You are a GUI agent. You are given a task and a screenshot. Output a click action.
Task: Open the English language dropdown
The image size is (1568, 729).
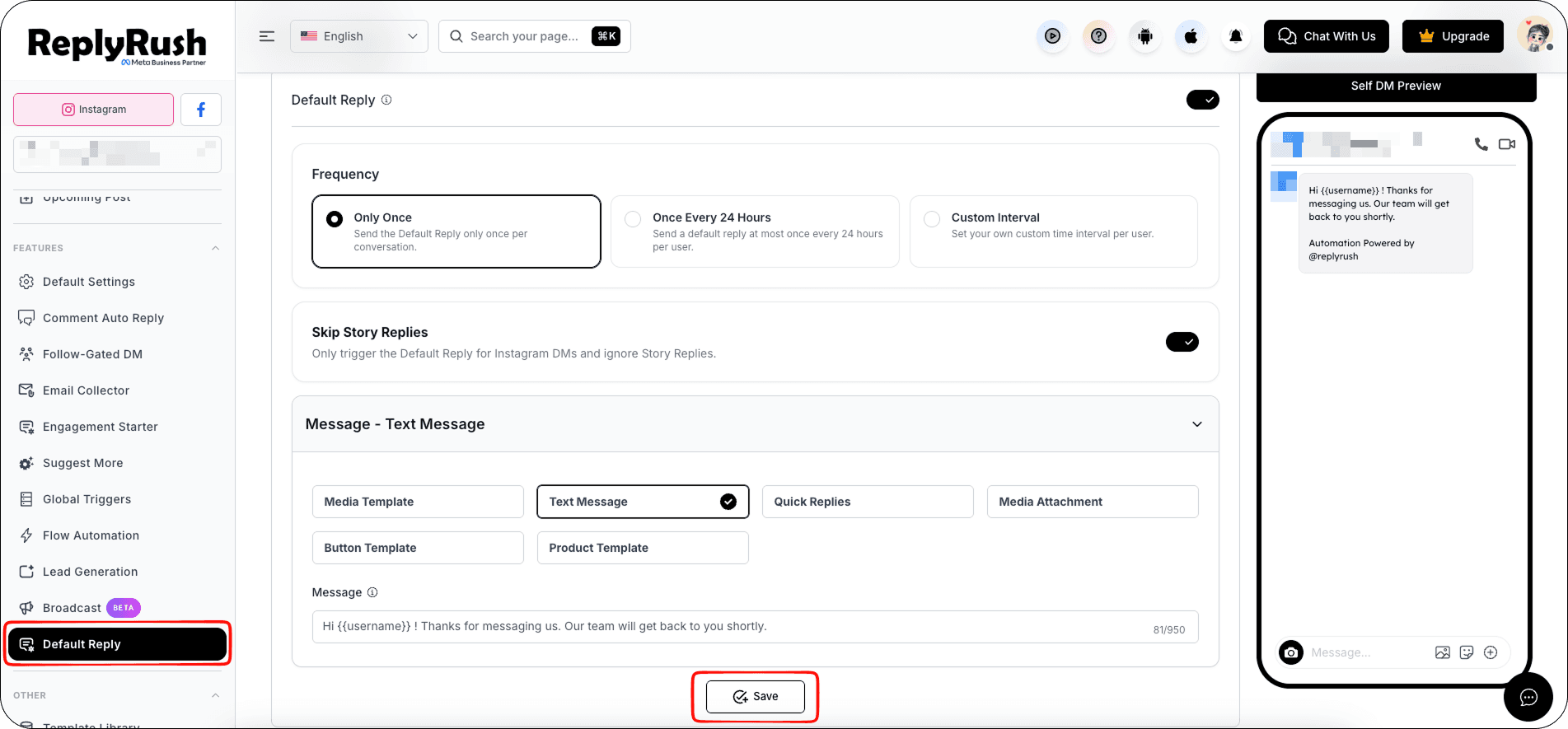(359, 36)
